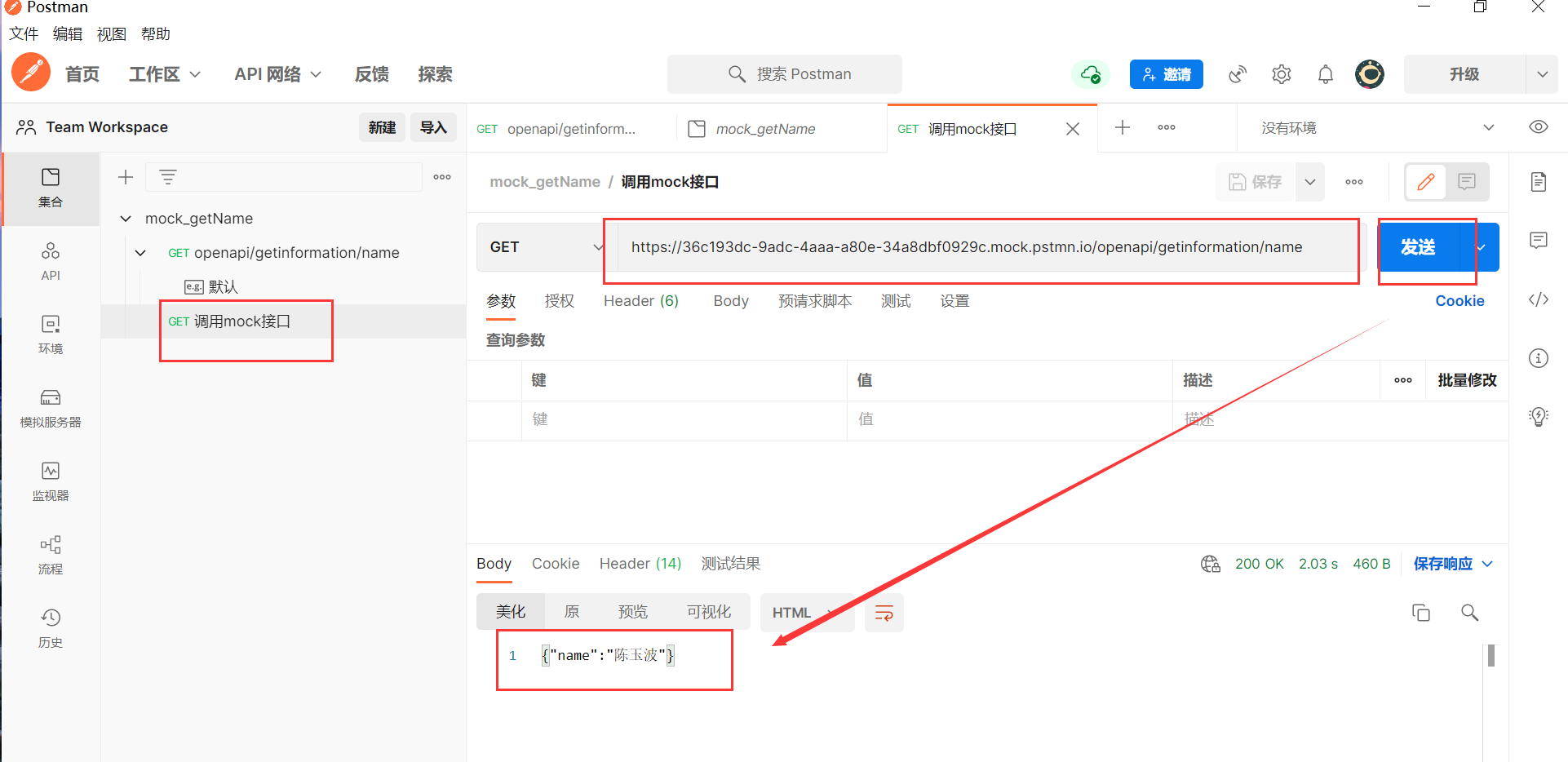
Task: Click the 邀请 invite button
Action: coord(1167,74)
